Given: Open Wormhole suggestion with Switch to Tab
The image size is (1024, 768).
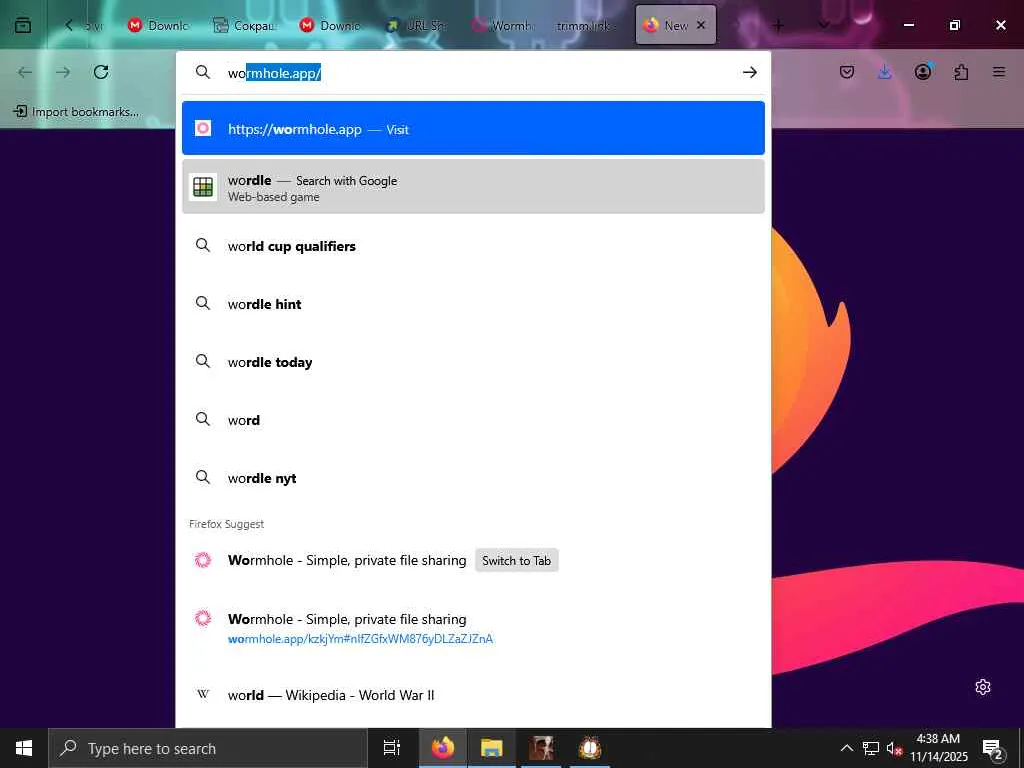Looking at the screenshot, I should pos(473,560).
